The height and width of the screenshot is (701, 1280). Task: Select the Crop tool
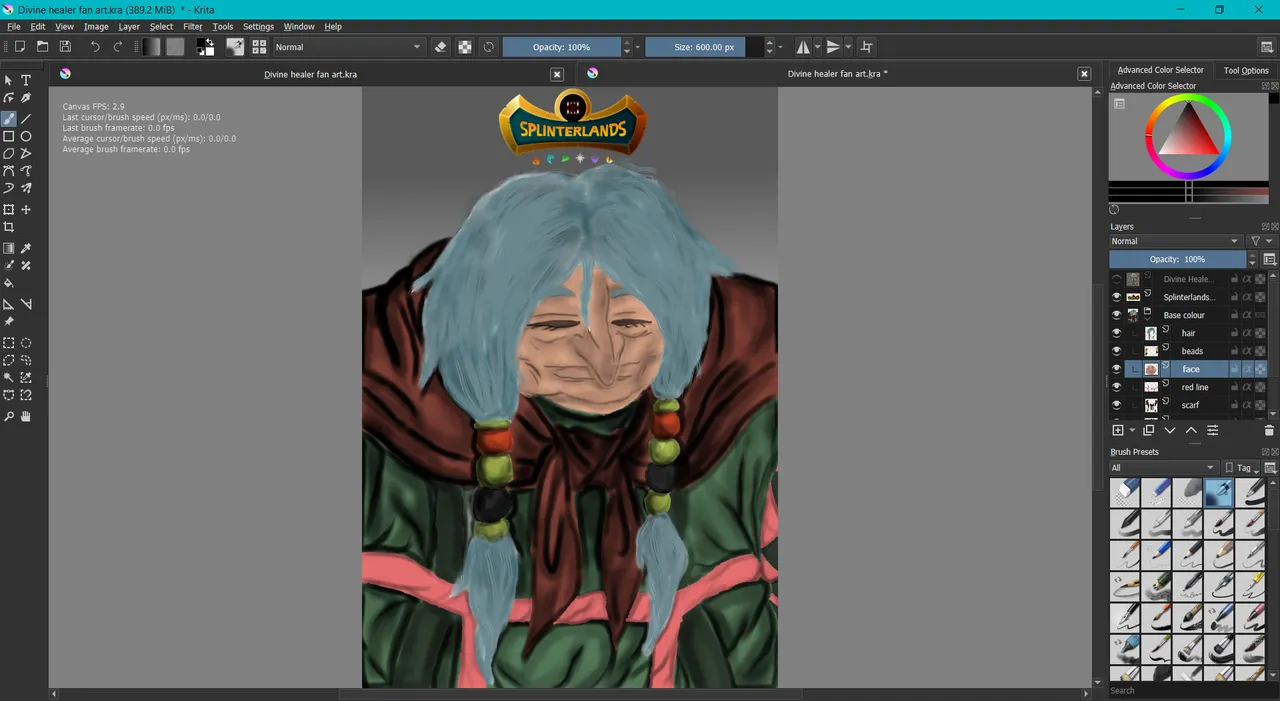pyautogui.click(x=9, y=227)
